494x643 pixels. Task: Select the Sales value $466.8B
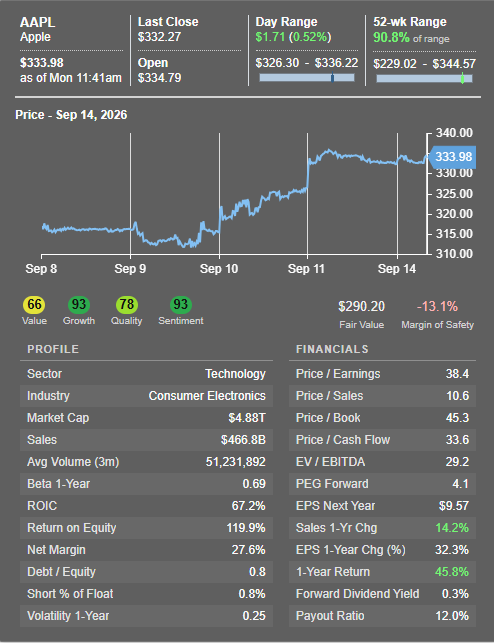243,440
